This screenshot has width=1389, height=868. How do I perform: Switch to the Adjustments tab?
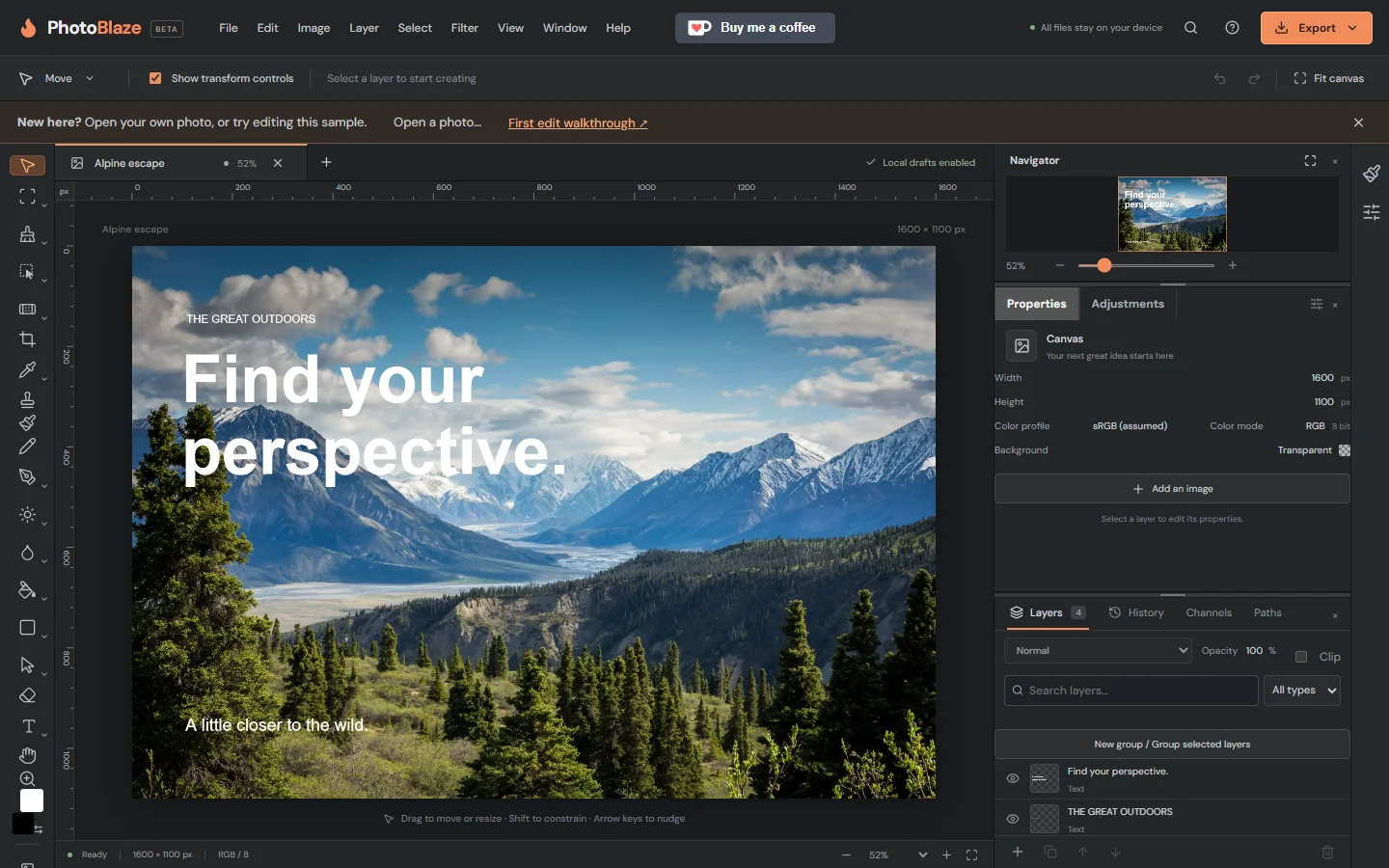(1128, 304)
